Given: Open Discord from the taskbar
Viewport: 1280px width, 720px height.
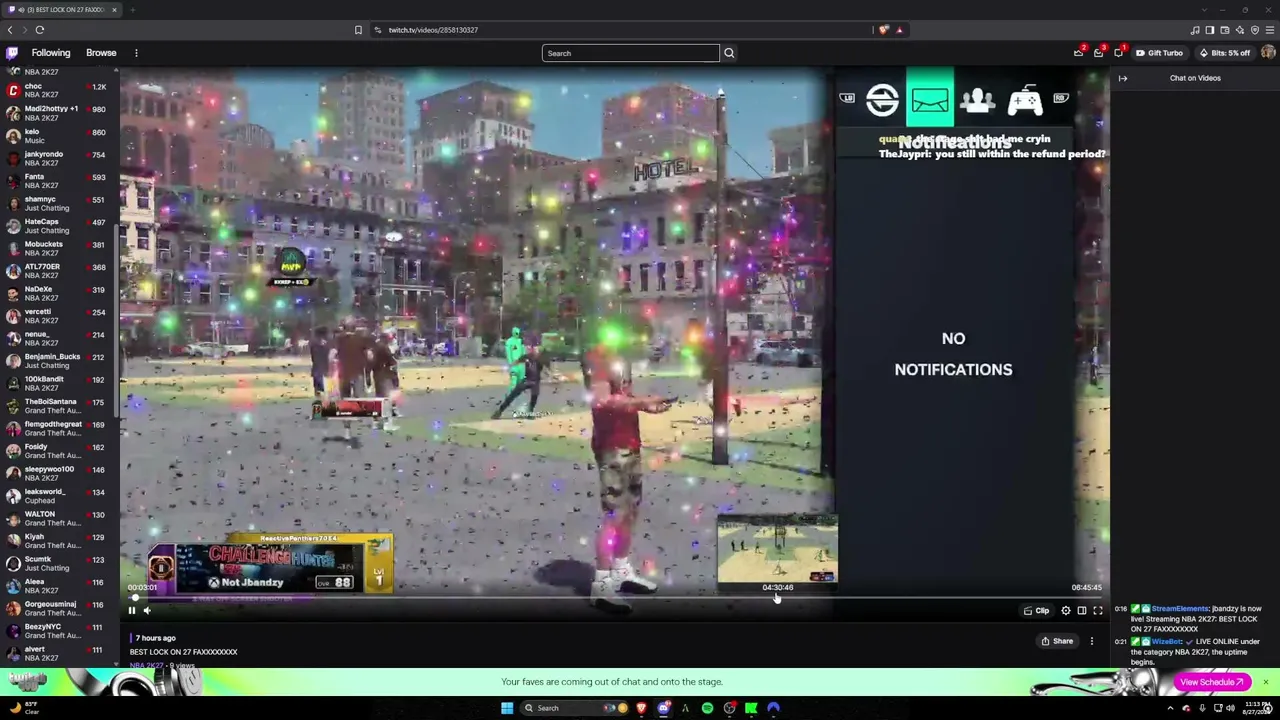Looking at the screenshot, I should point(663,708).
